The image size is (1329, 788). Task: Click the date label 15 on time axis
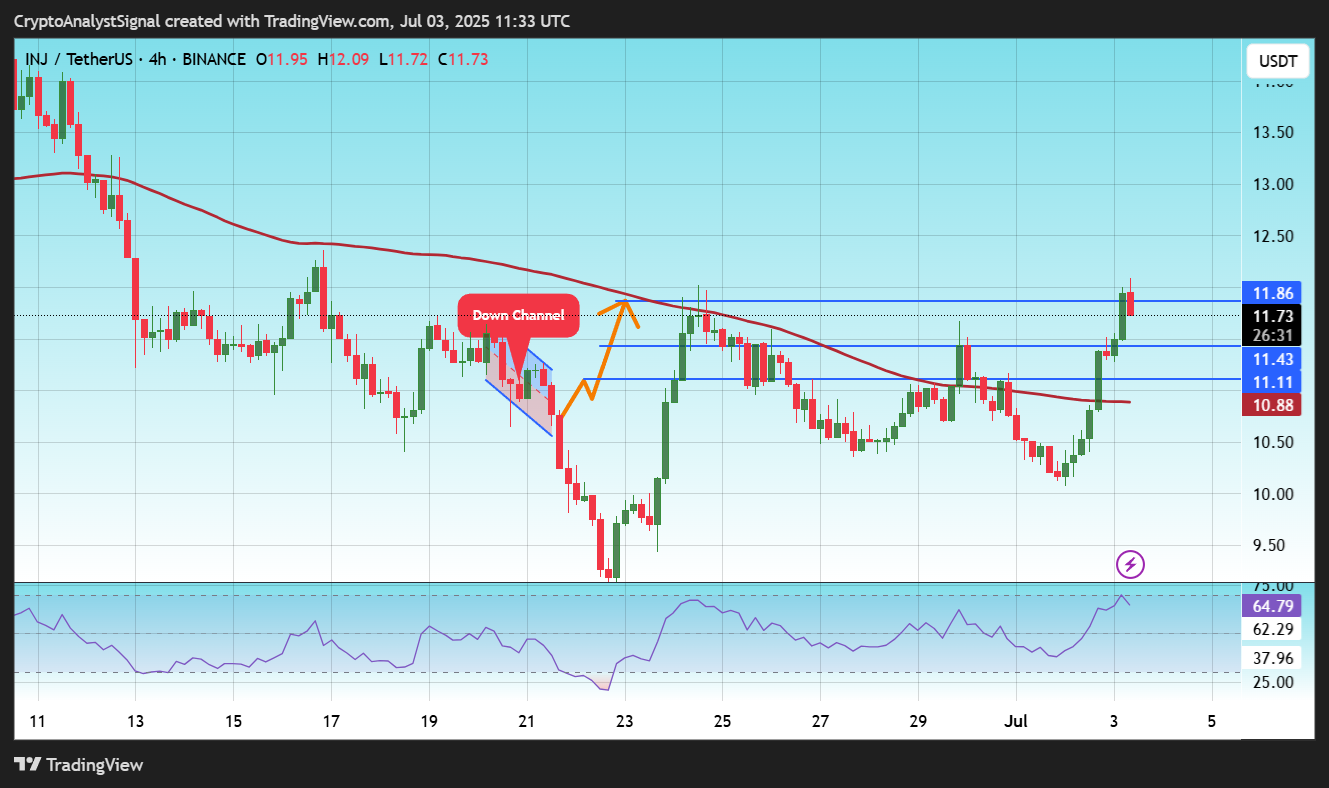(233, 720)
